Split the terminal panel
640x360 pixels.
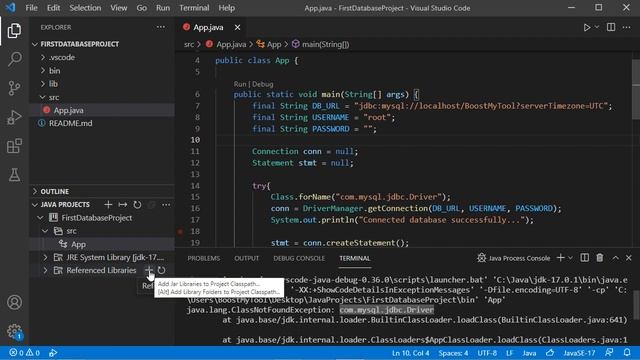click(x=584, y=258)
